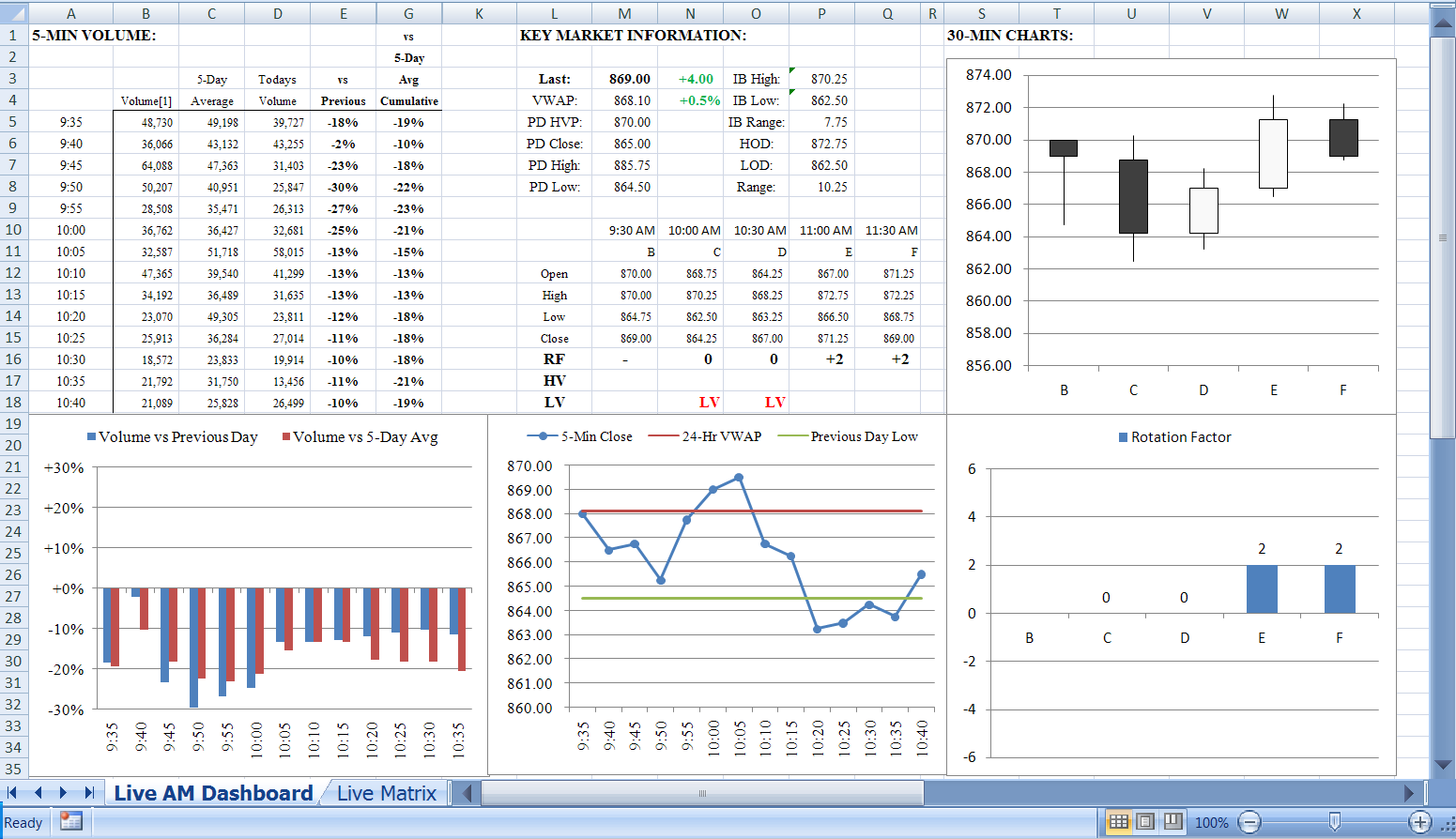The image size is (1456, 839).
Task: Select column A header
Action: (x=70, y=13)
